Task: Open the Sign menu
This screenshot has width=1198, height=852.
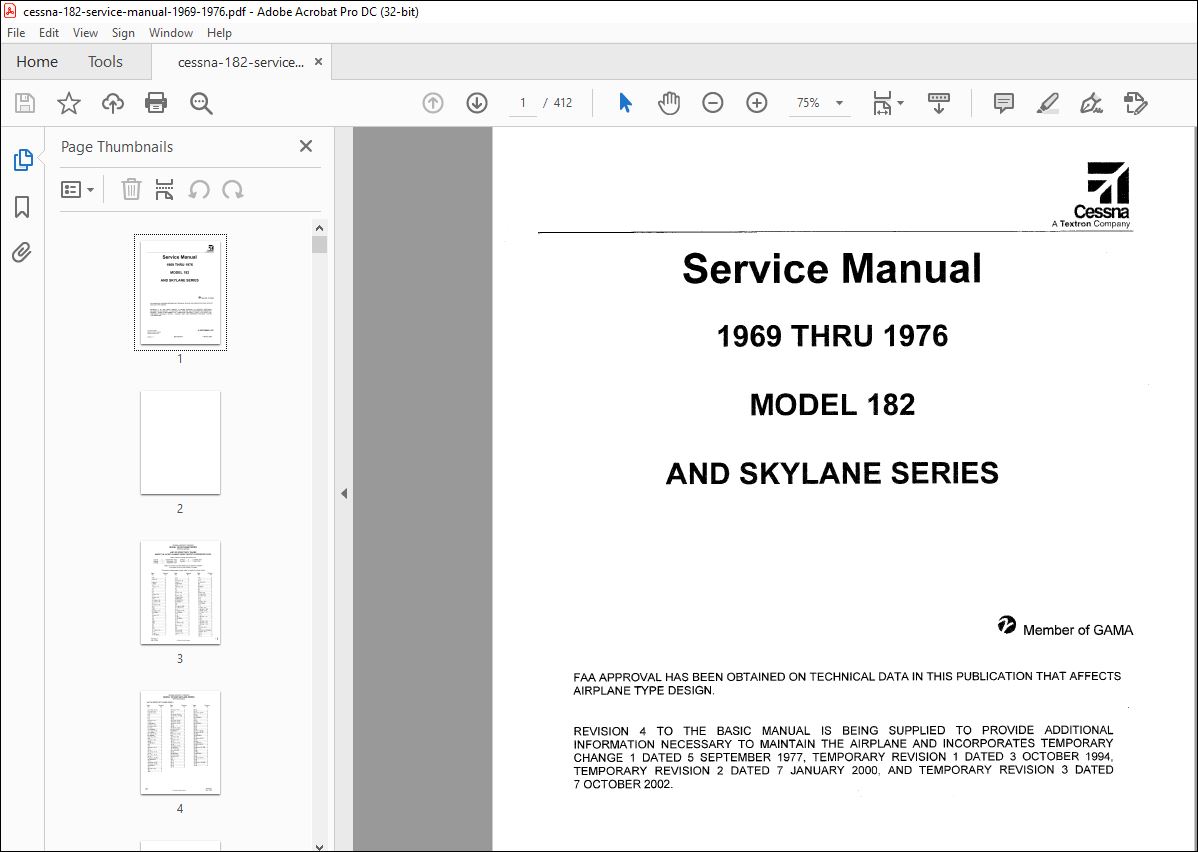Action: click(123, 33)
